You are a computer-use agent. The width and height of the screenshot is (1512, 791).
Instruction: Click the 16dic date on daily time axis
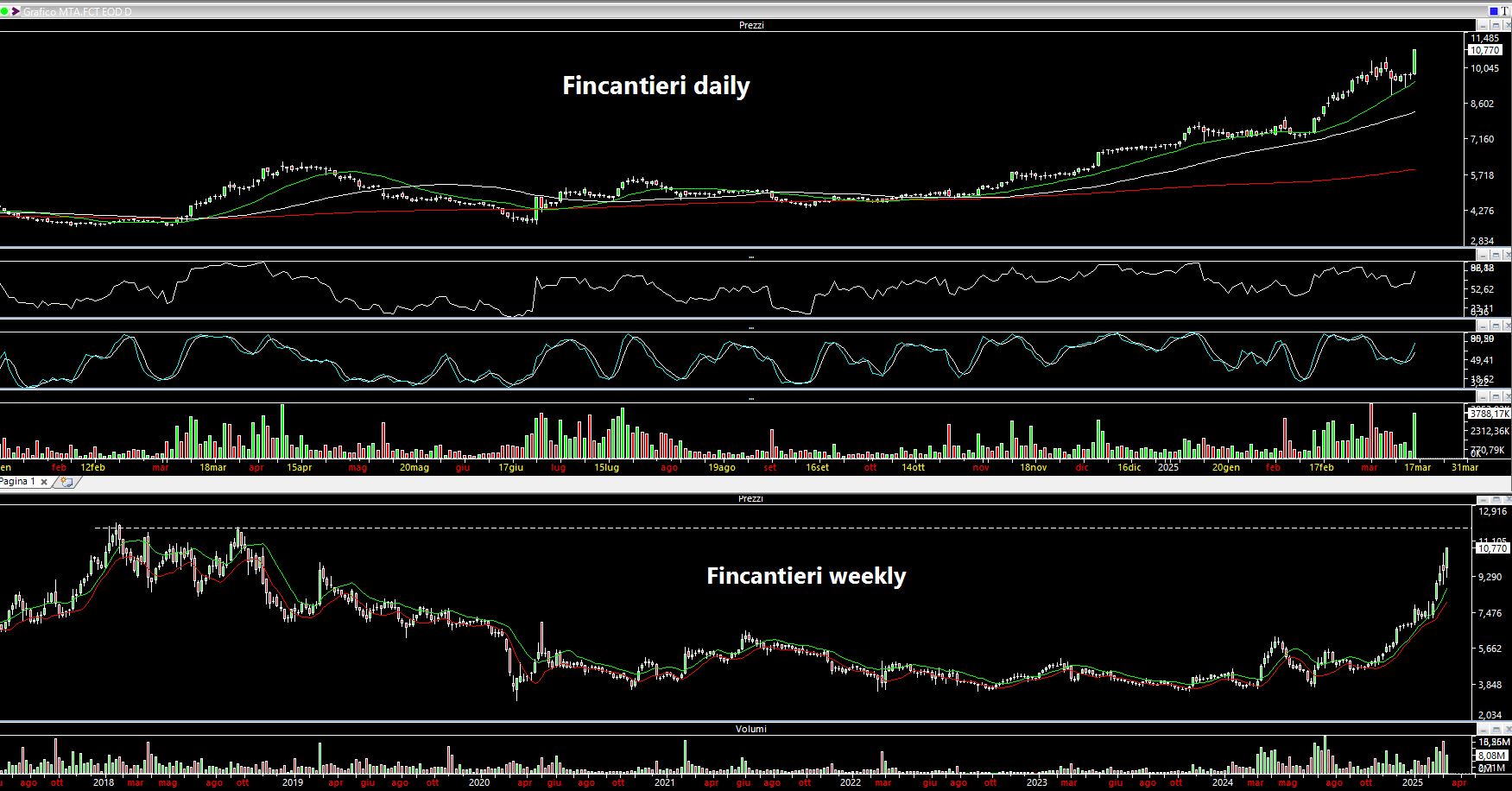(1129, 467)
